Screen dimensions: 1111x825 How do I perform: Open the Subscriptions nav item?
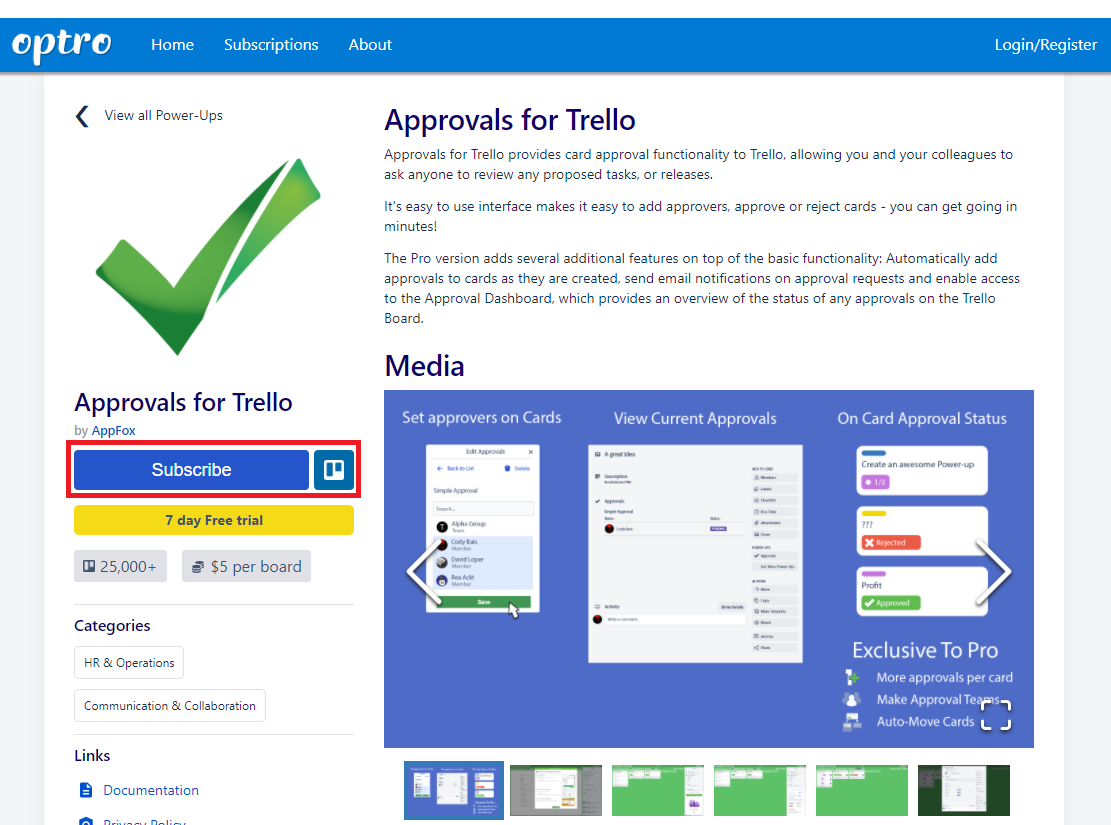point(271,45)
